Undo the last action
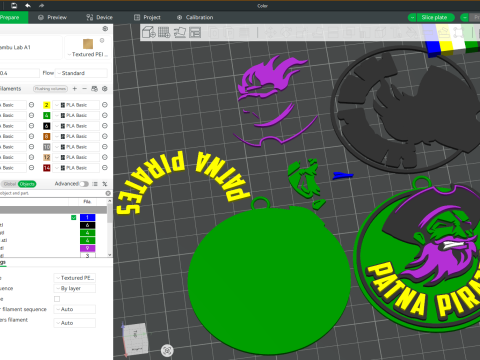Viewport: 480px width, 360px height. tap(28, 5)
